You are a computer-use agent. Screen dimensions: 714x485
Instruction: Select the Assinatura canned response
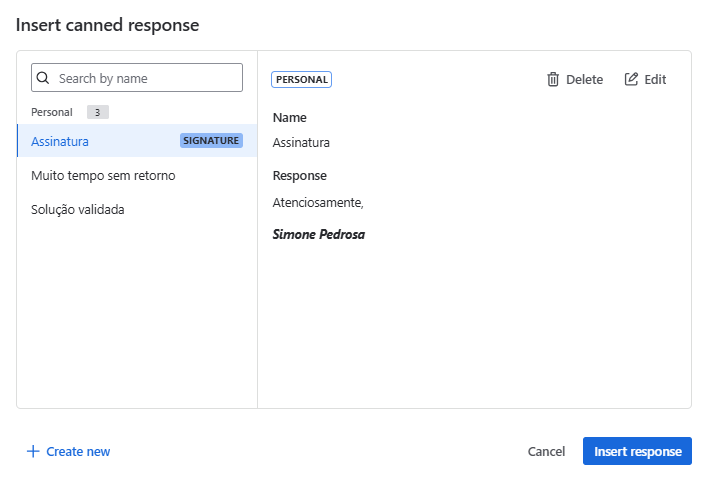click(x=60, y=142)
